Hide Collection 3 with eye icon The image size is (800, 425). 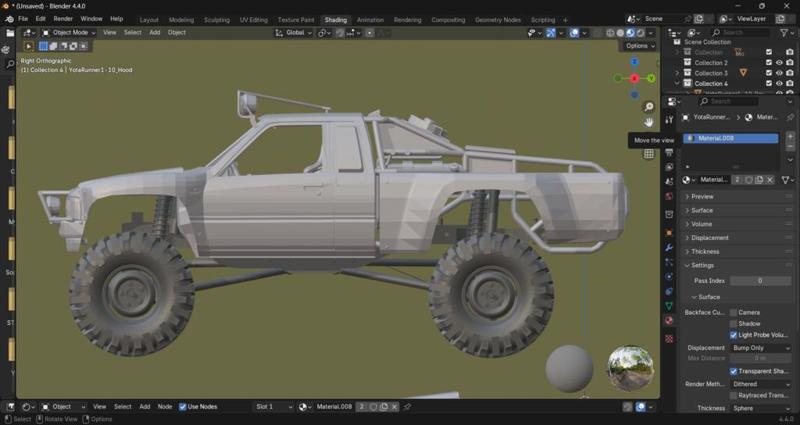click(x=779, y=73)
